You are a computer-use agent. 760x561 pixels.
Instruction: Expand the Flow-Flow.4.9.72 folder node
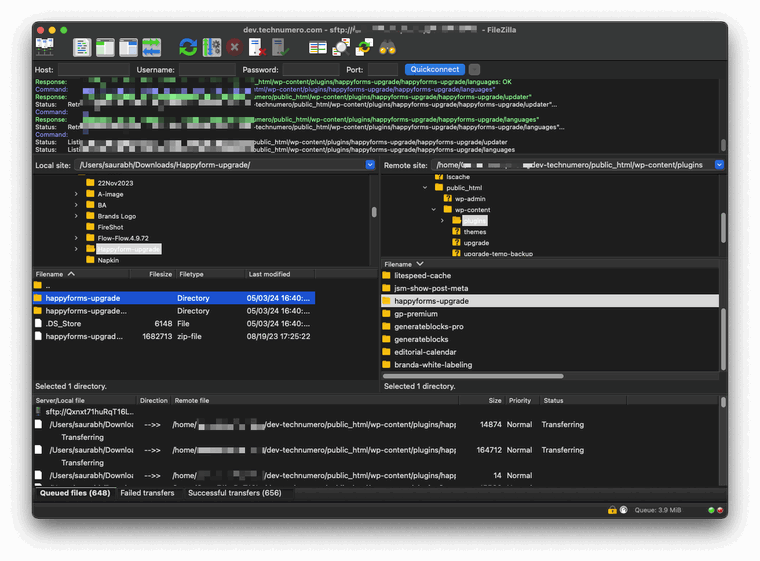coord(76,238)
